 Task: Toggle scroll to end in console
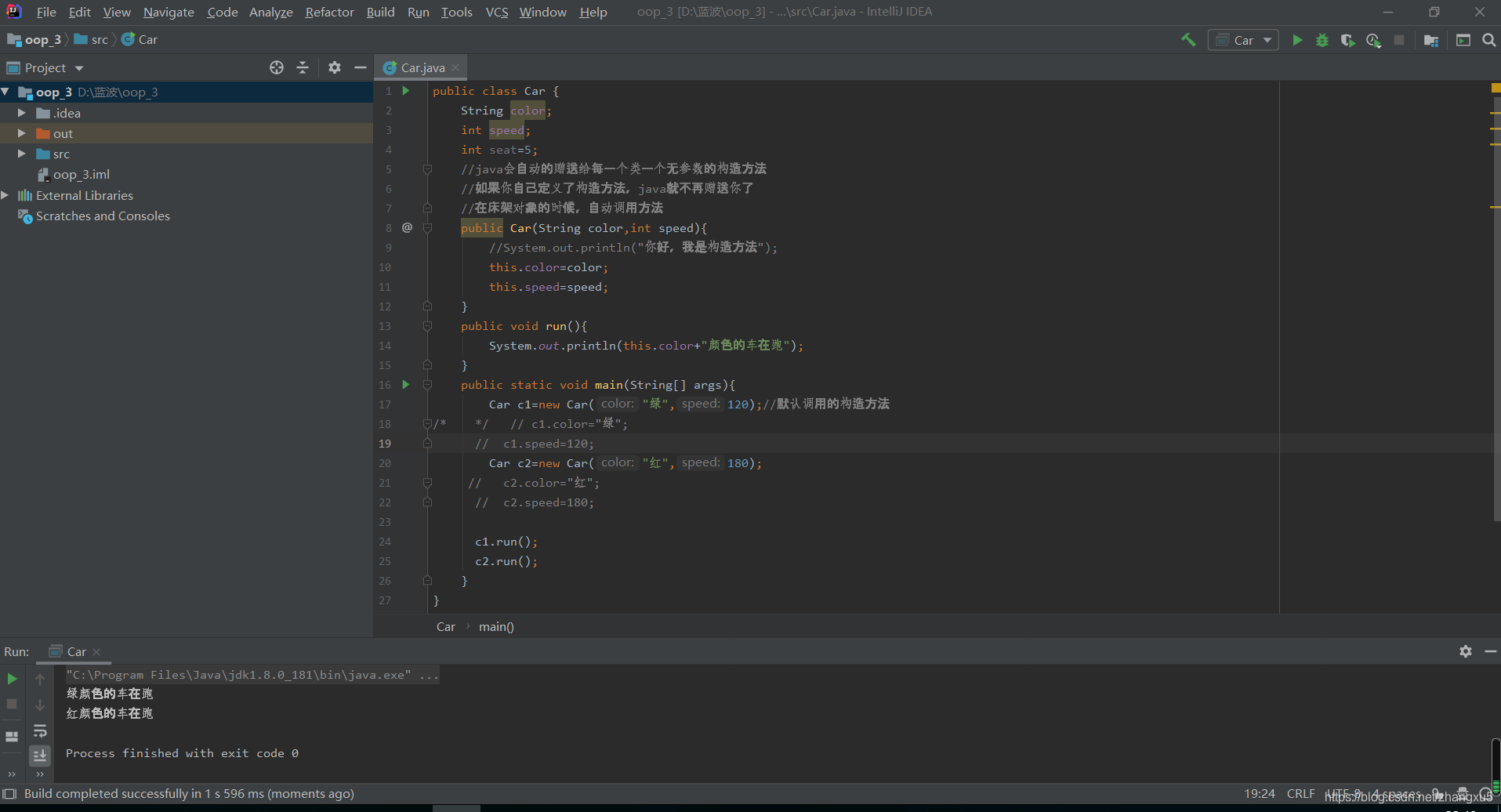click(40, 756)
